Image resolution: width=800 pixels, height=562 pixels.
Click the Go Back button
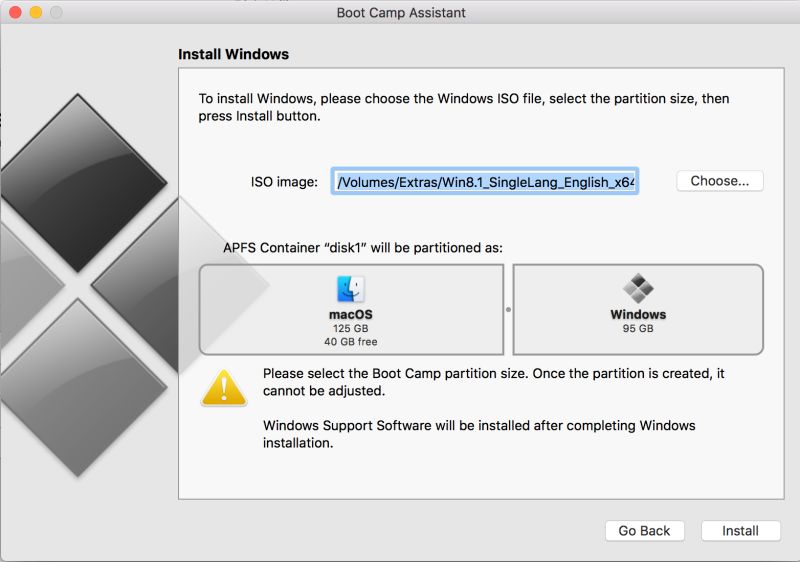coord(644,531)
